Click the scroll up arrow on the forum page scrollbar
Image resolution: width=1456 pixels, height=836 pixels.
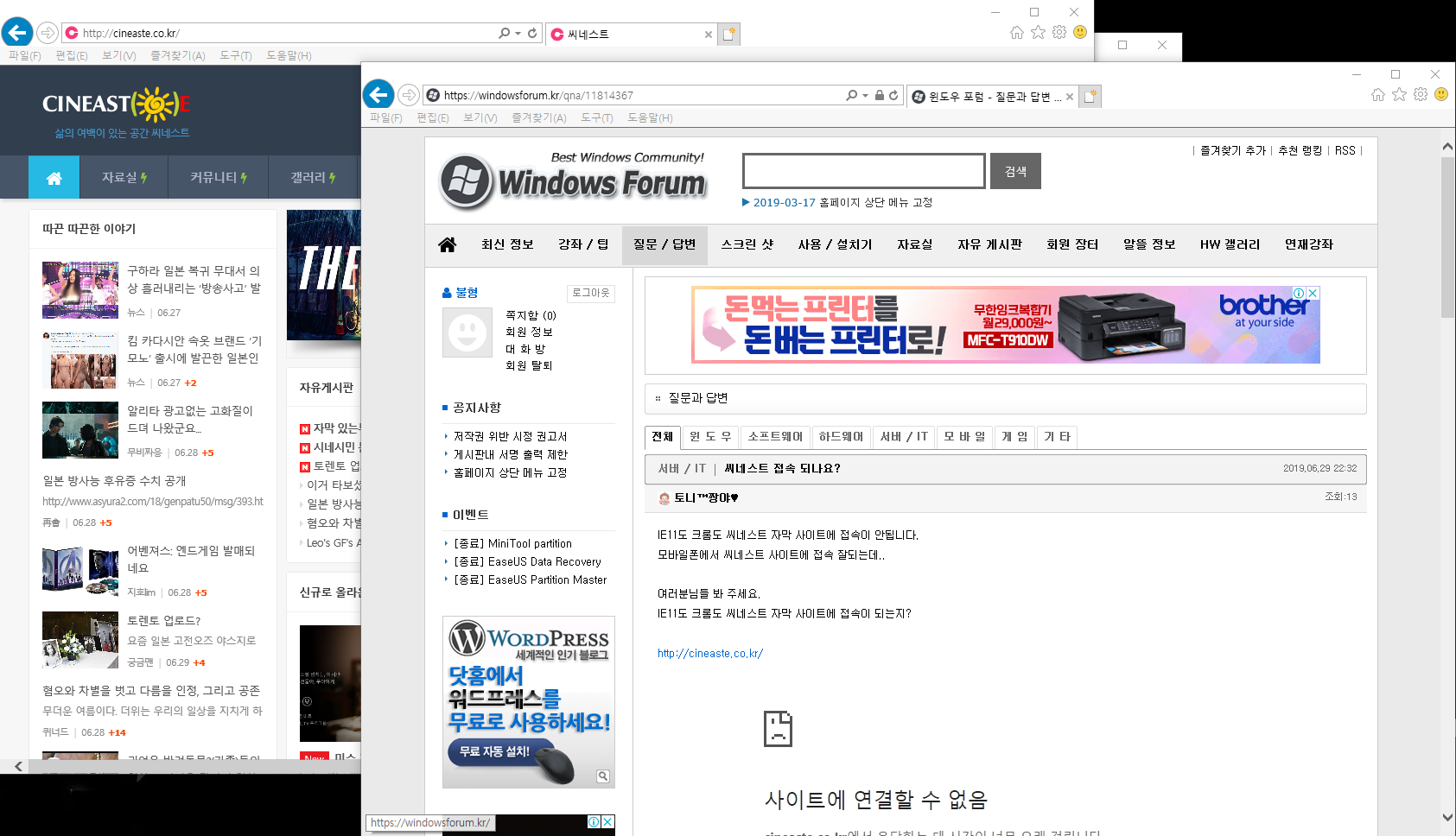[x=1447, y=147]
